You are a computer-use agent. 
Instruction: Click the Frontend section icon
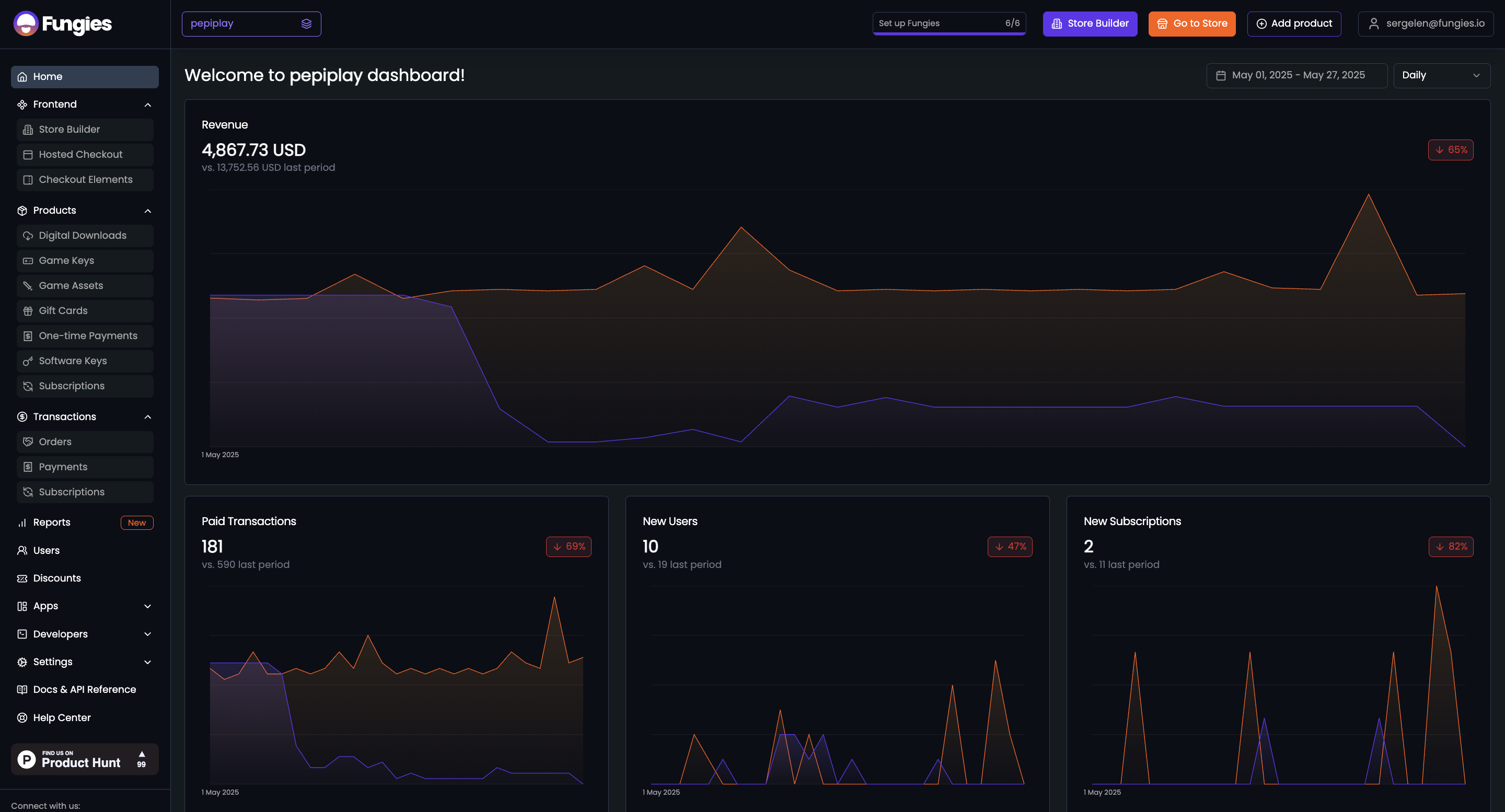pyautogui.click(x=22, y=105)
